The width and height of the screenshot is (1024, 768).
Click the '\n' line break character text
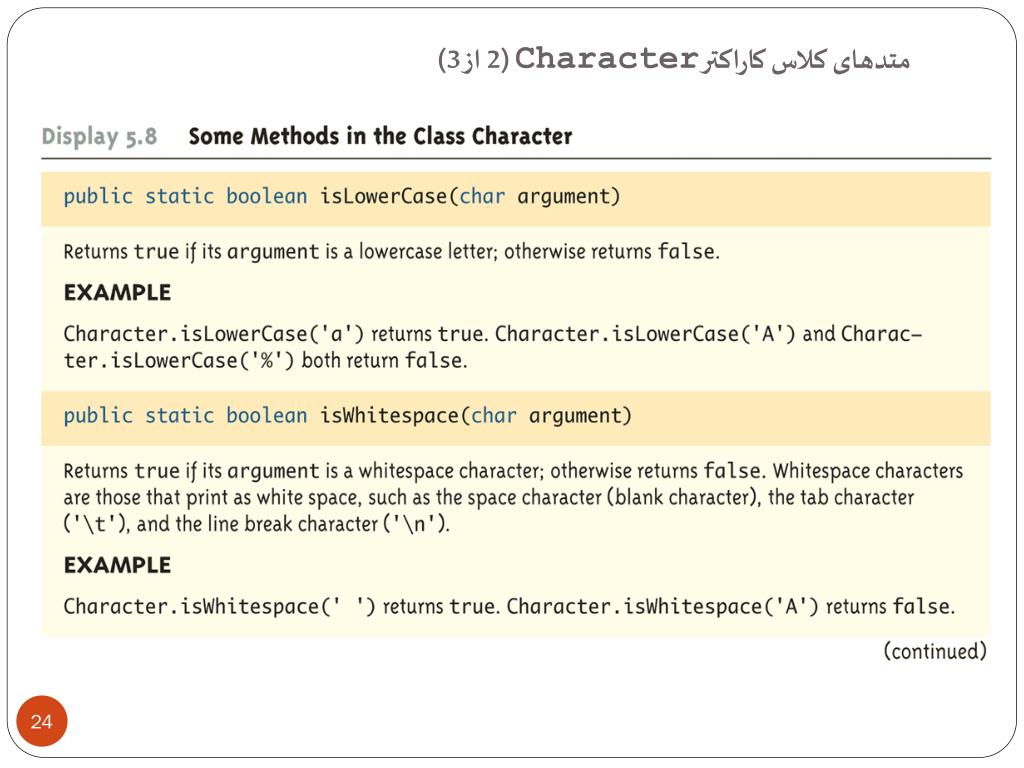(414, 524)
